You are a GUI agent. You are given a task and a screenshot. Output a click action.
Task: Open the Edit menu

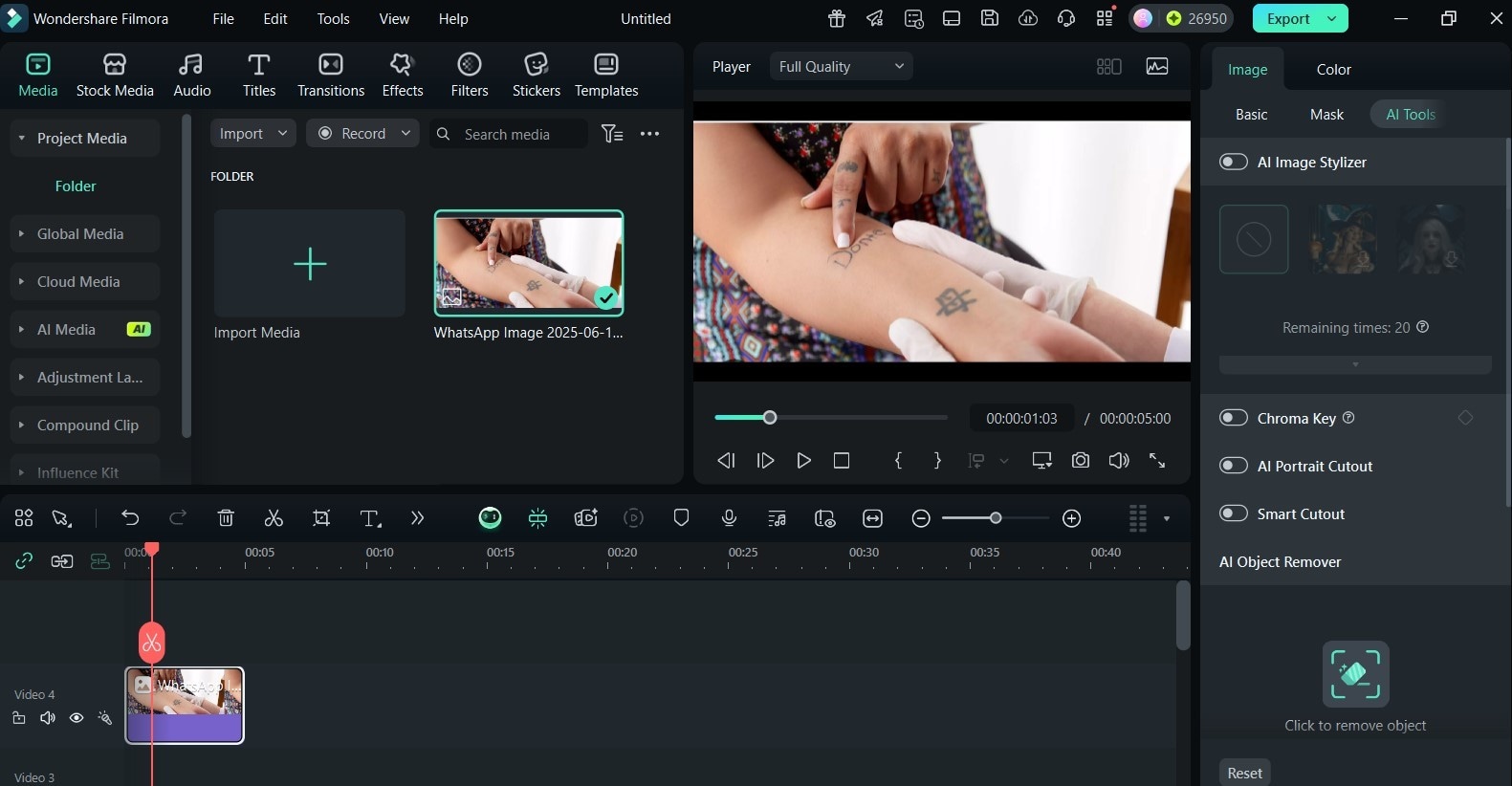275,18
